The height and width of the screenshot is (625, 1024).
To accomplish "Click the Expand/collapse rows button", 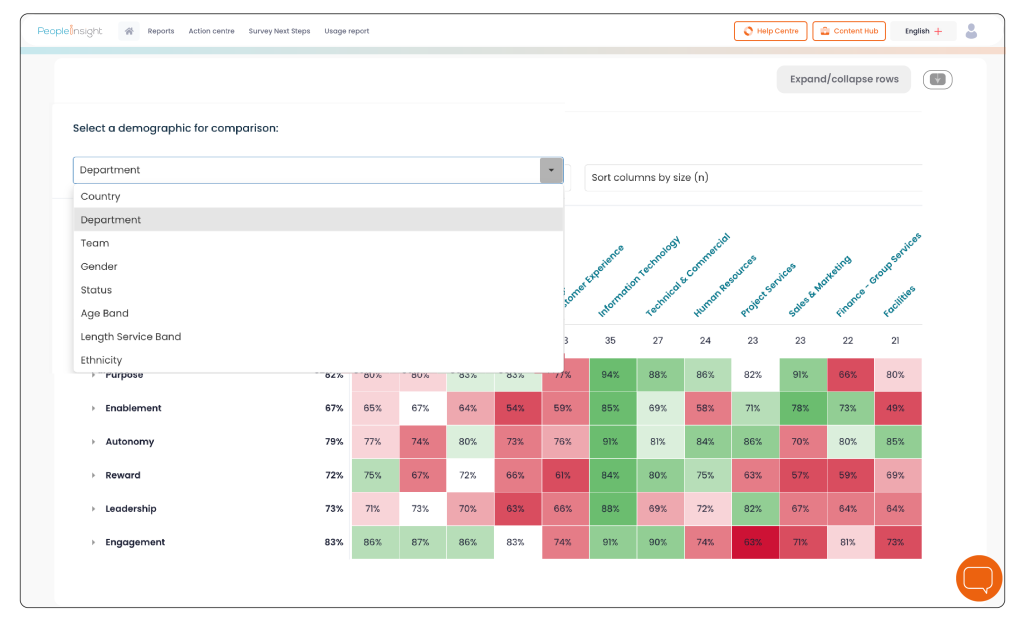I will pyautogui.click(x=843, y=79).
